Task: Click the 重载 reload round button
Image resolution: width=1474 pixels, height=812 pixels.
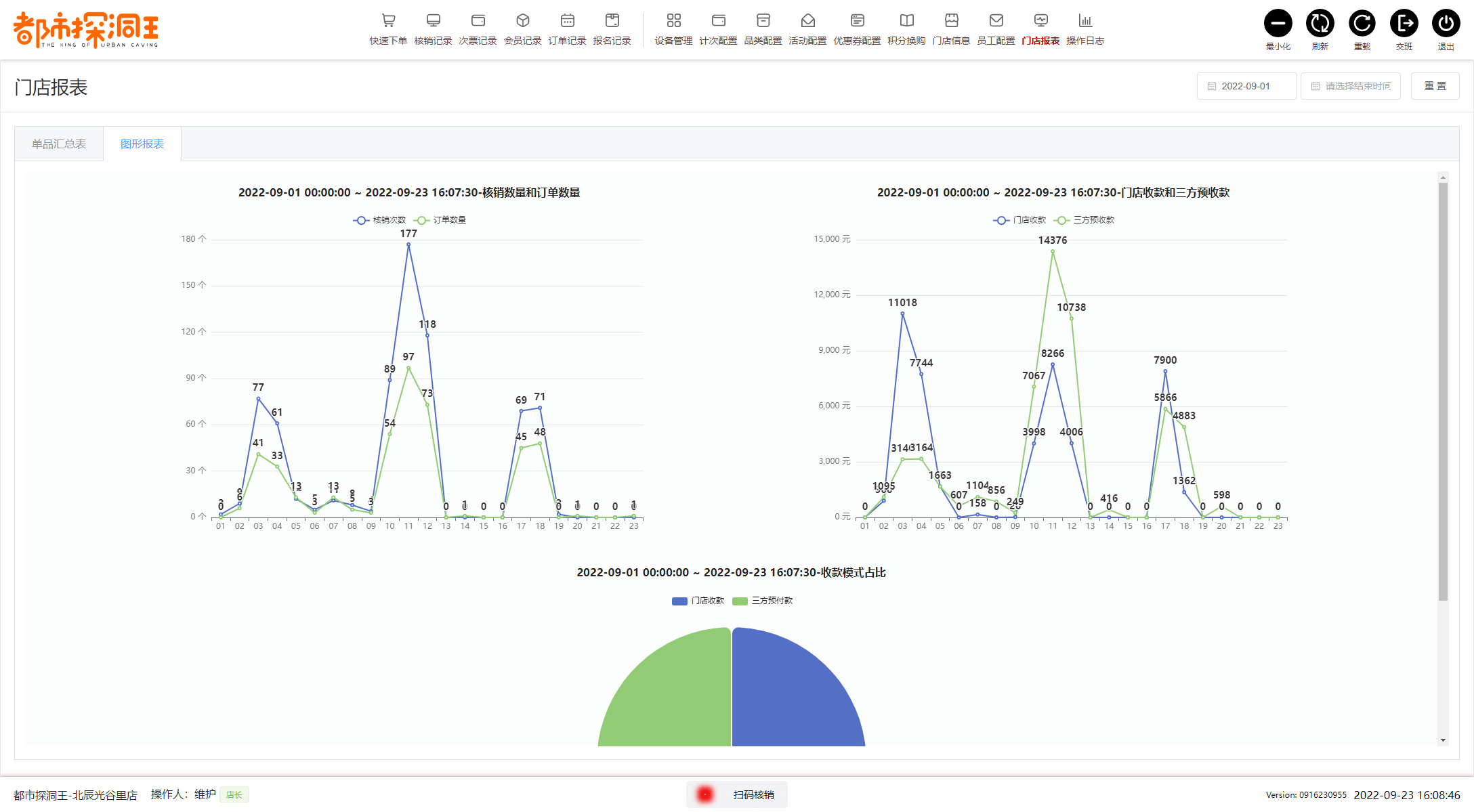Action: click(x=1362, y=24)
